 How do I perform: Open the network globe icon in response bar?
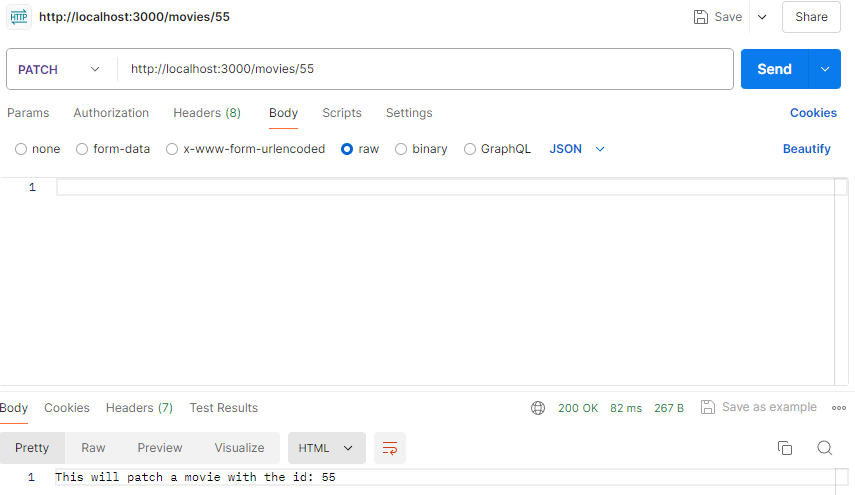pos(538,408)
